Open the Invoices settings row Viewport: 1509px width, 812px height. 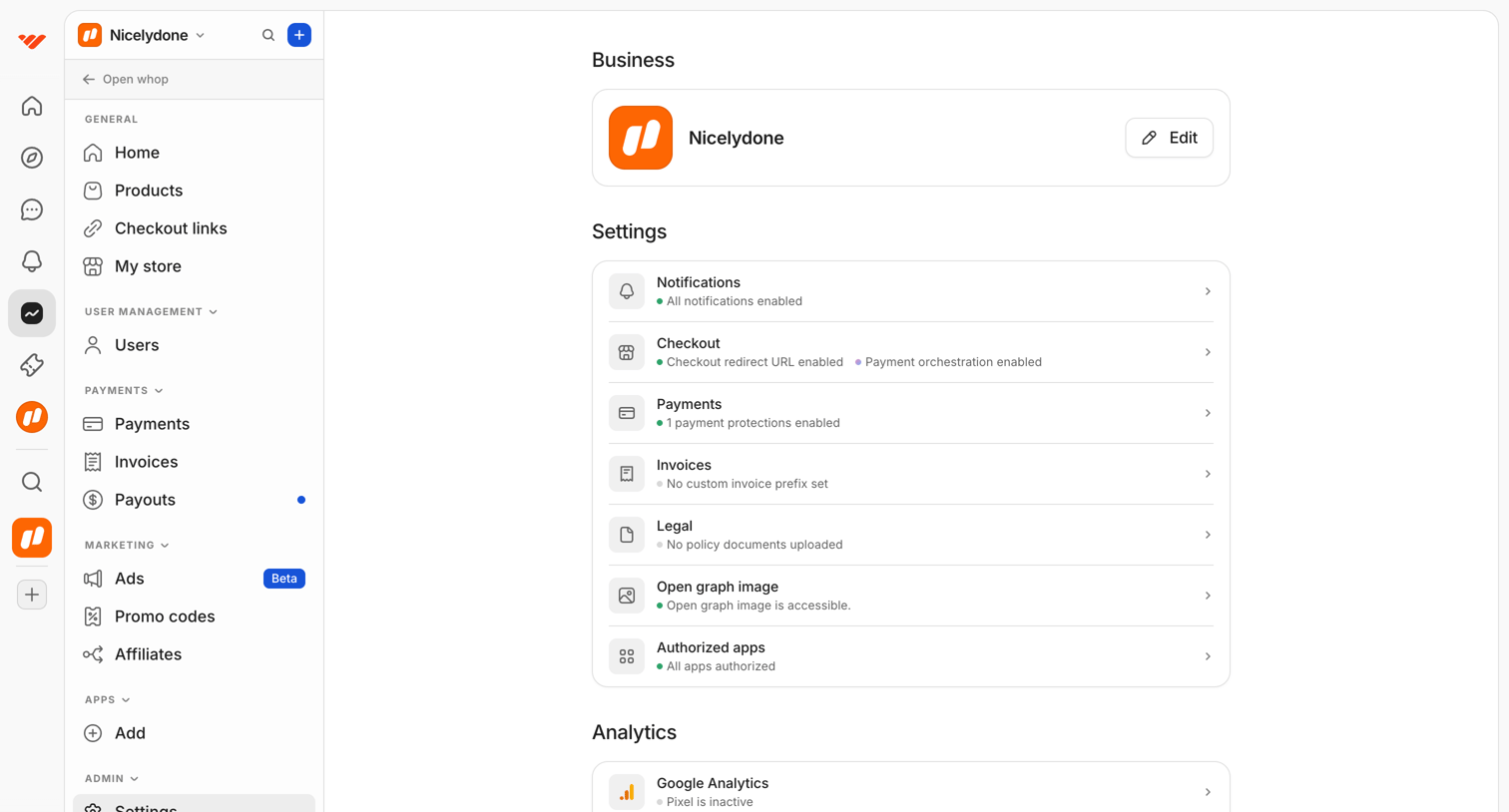(x=910, y=474)
